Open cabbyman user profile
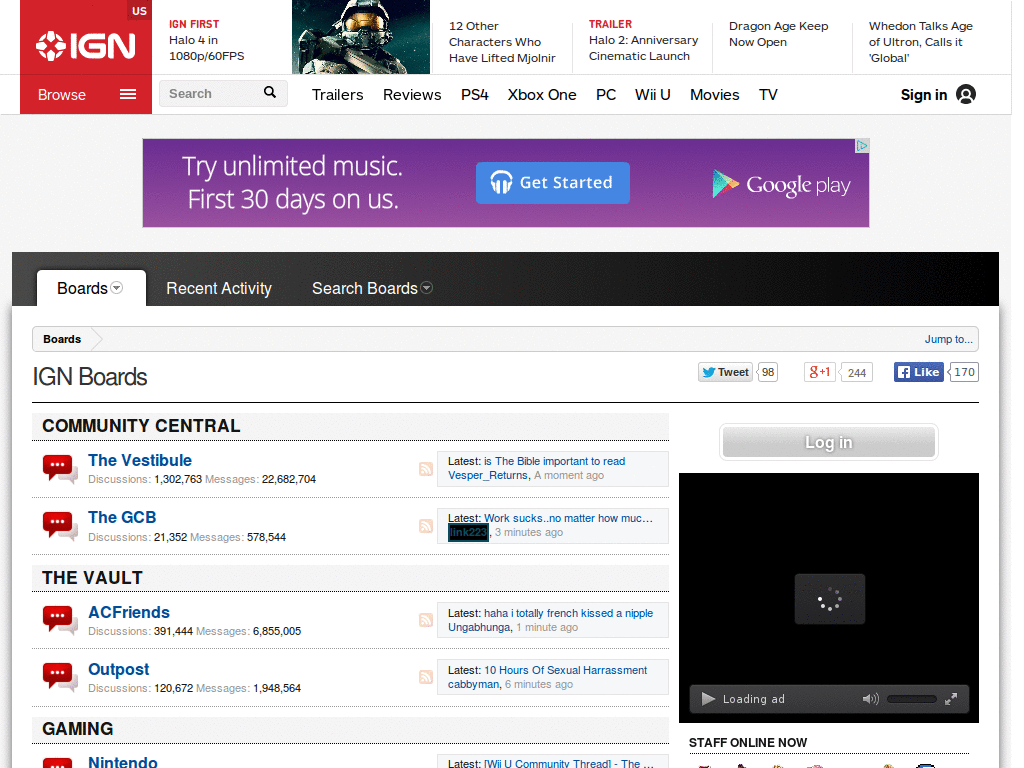Image resolution: width=1024 pixels, height=768 pixels. pos(473,684)
